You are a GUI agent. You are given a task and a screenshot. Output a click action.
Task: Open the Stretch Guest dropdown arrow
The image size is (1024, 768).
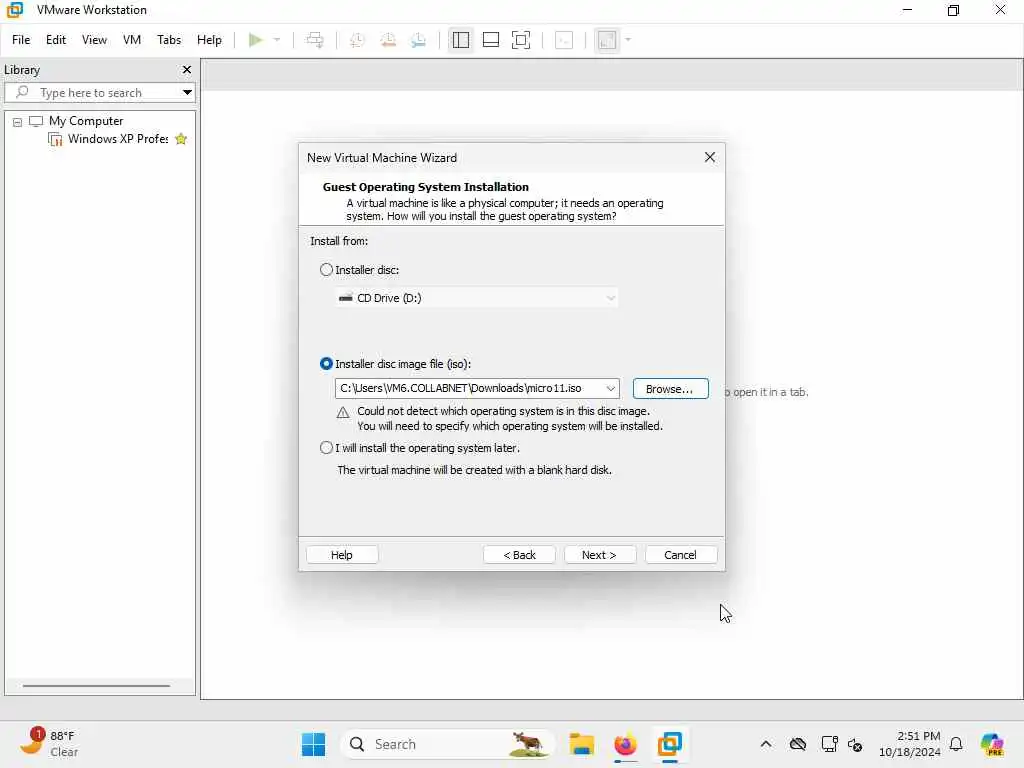(628, 40)
